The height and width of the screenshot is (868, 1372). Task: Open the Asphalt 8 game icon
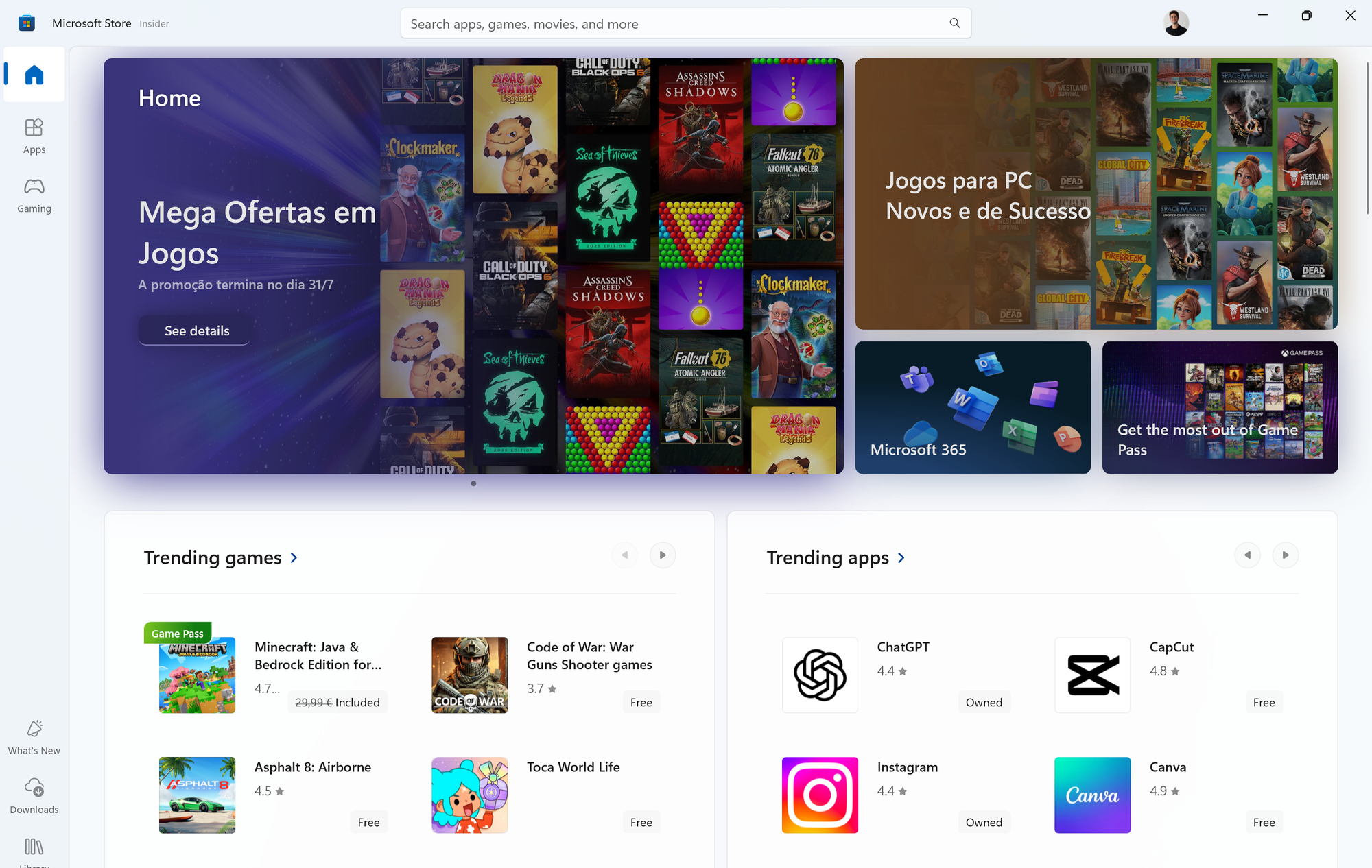[x=197, y=795]
